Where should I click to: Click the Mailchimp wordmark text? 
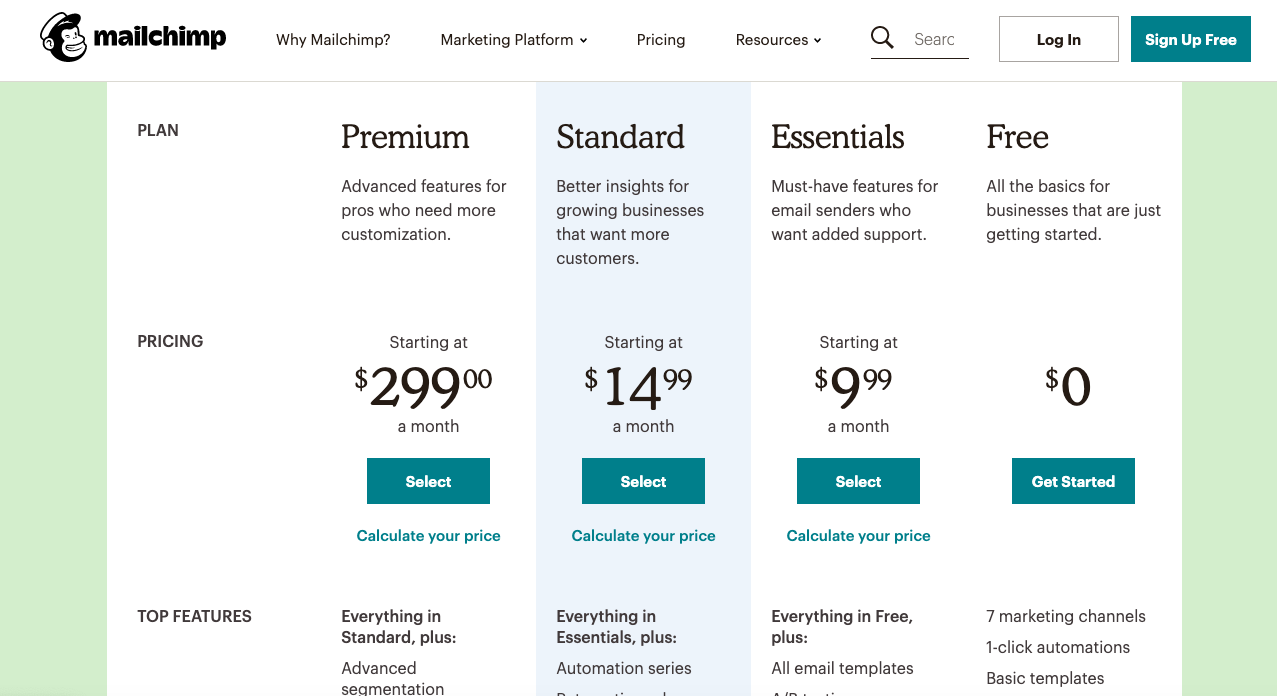click(x=160, y=38)
